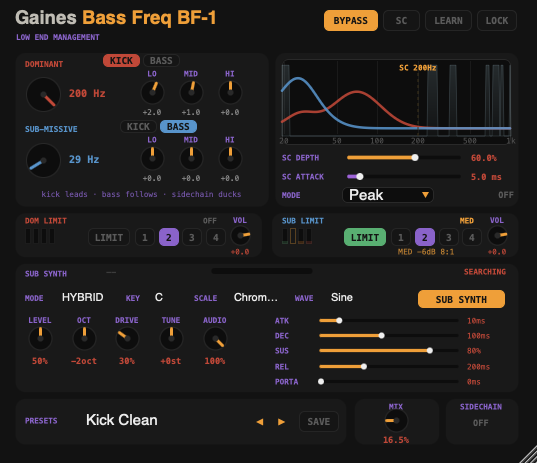
Task: Open the KEY selector showing C
Action: (159, 297)
